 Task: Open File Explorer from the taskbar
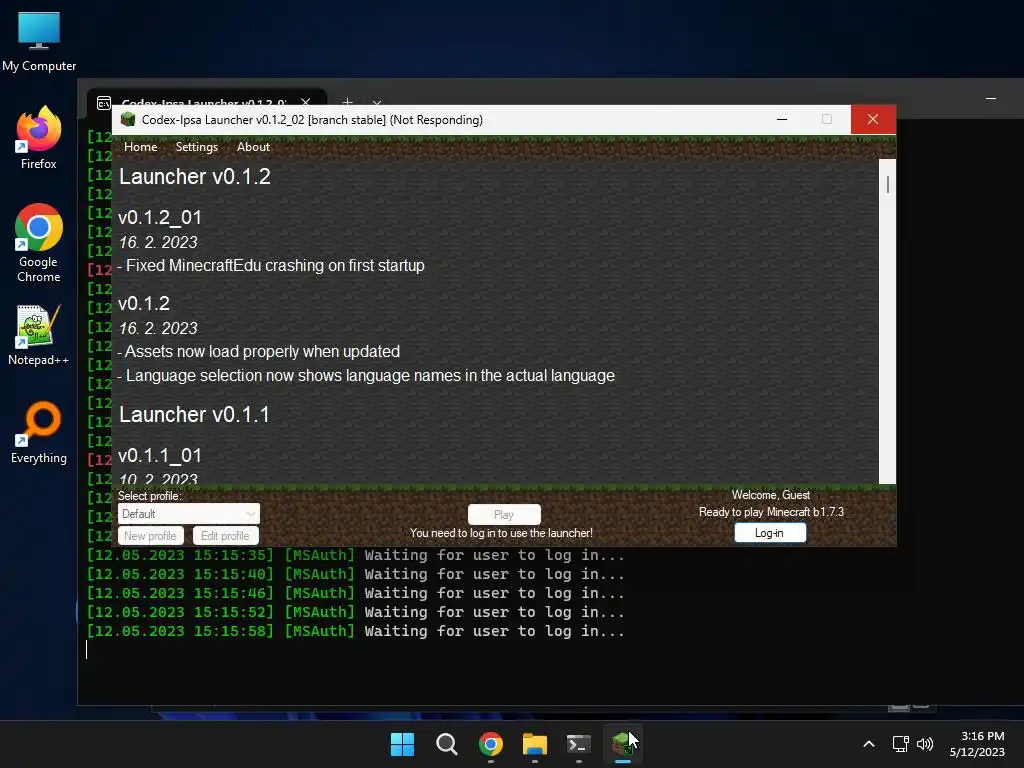[x=535, y=744]
